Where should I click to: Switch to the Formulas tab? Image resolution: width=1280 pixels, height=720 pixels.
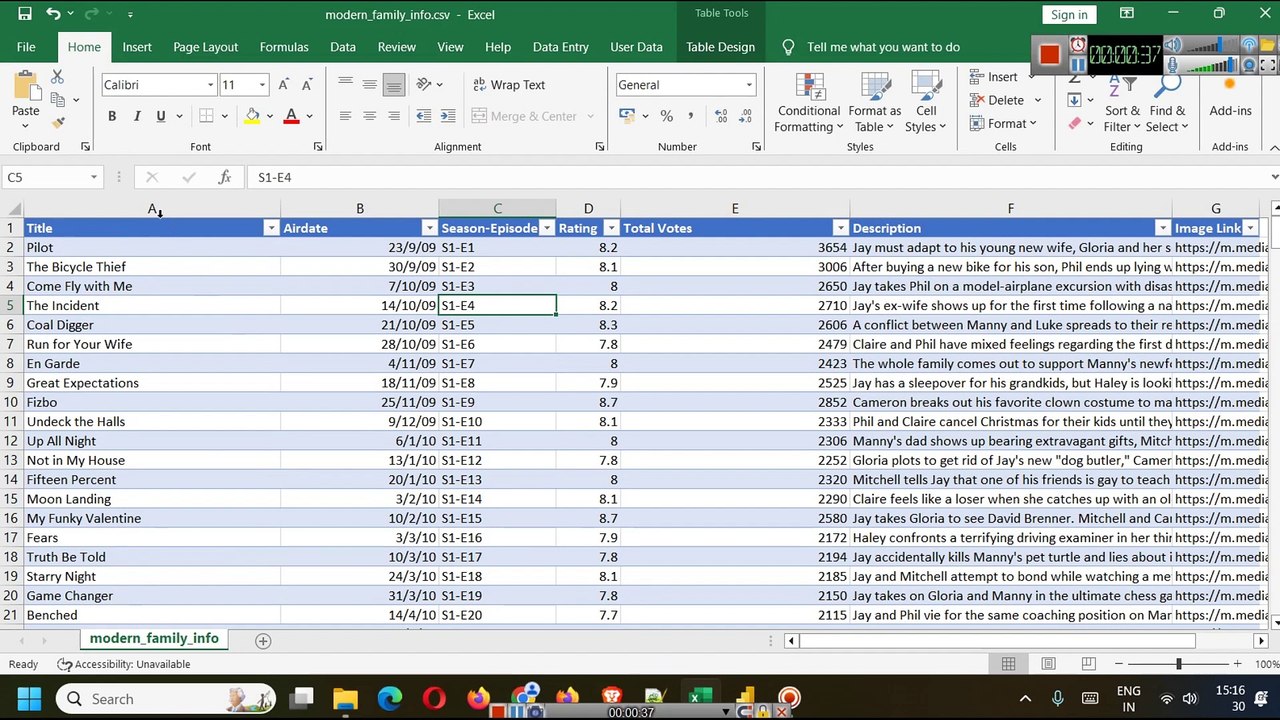click(284, 47)
